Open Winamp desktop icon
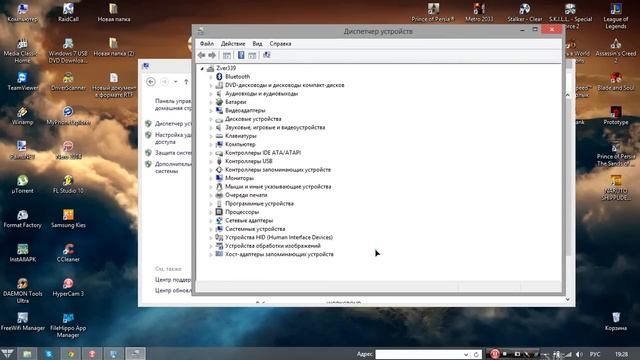 (22, 116)
